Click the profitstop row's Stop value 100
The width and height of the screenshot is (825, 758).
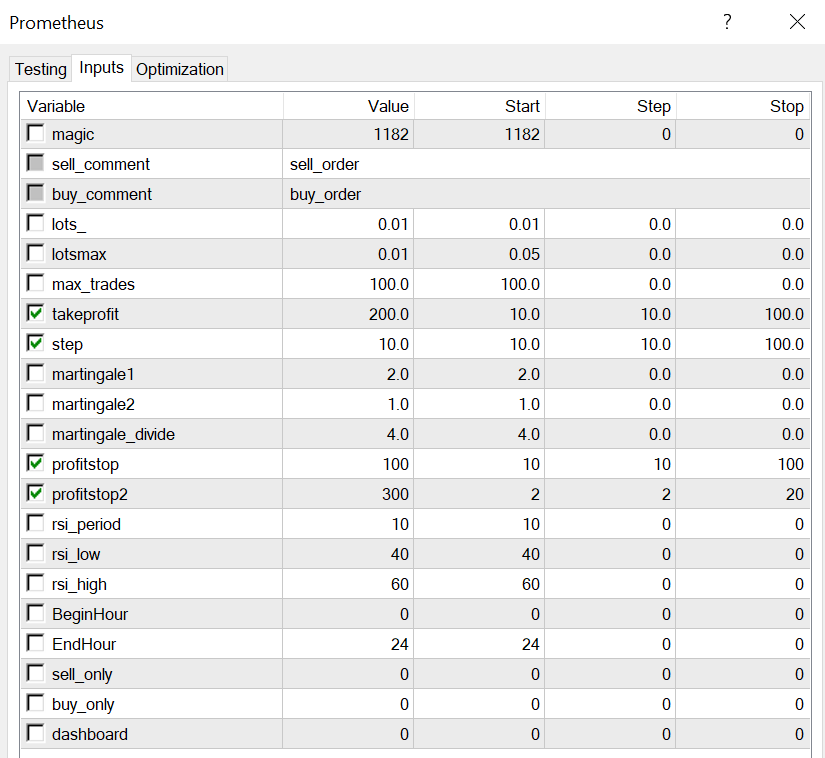[743, 464]
